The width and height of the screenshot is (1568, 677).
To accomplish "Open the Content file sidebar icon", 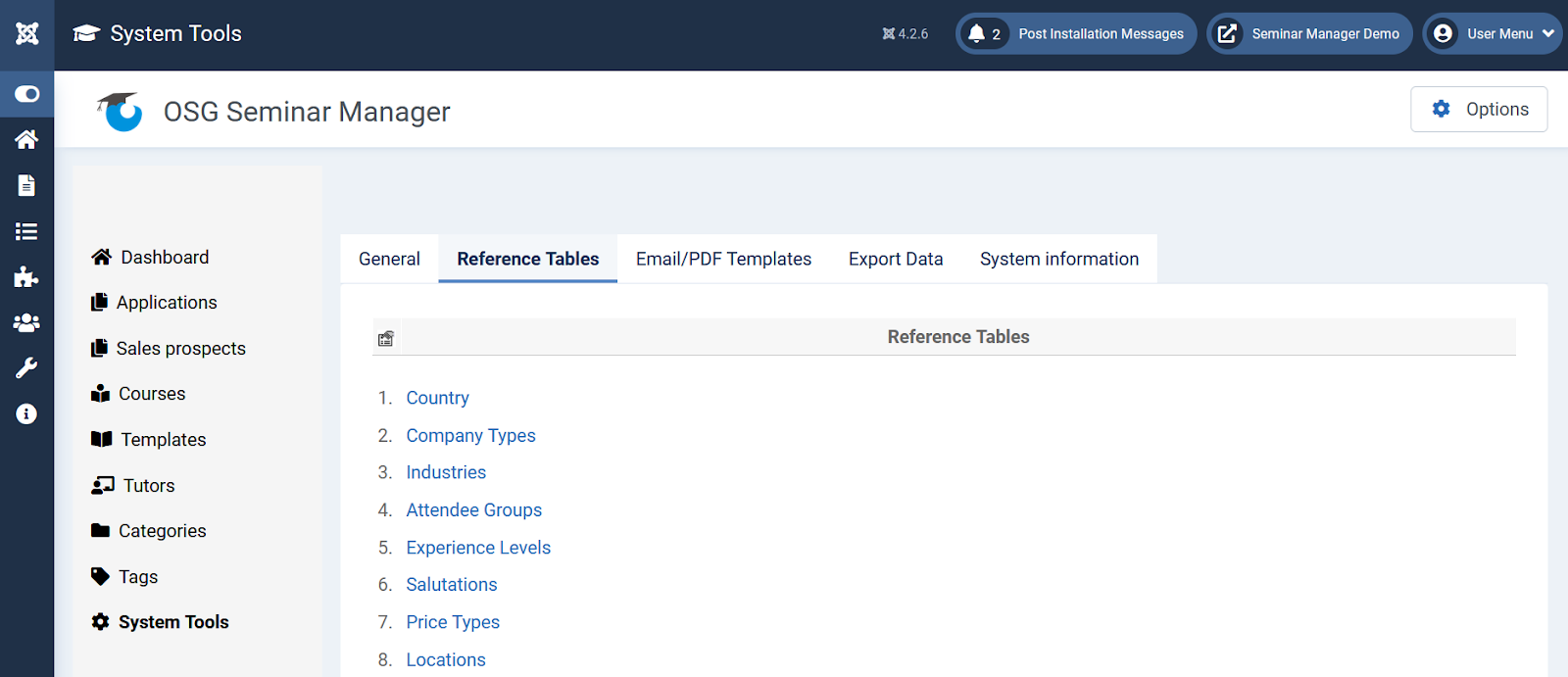I will pyautogui.click(x=26, y=185).
